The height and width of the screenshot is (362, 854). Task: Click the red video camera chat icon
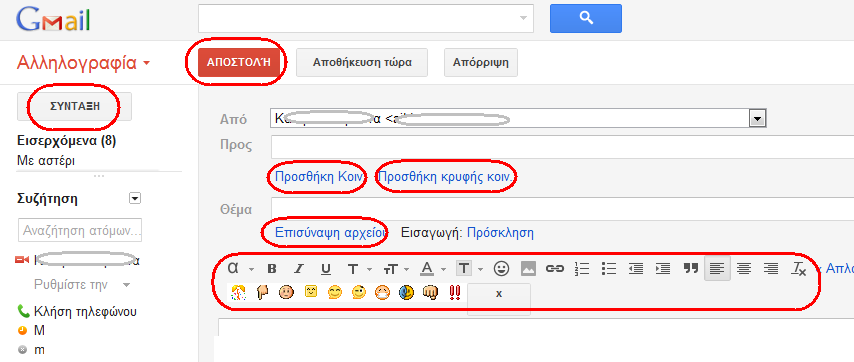22,261
